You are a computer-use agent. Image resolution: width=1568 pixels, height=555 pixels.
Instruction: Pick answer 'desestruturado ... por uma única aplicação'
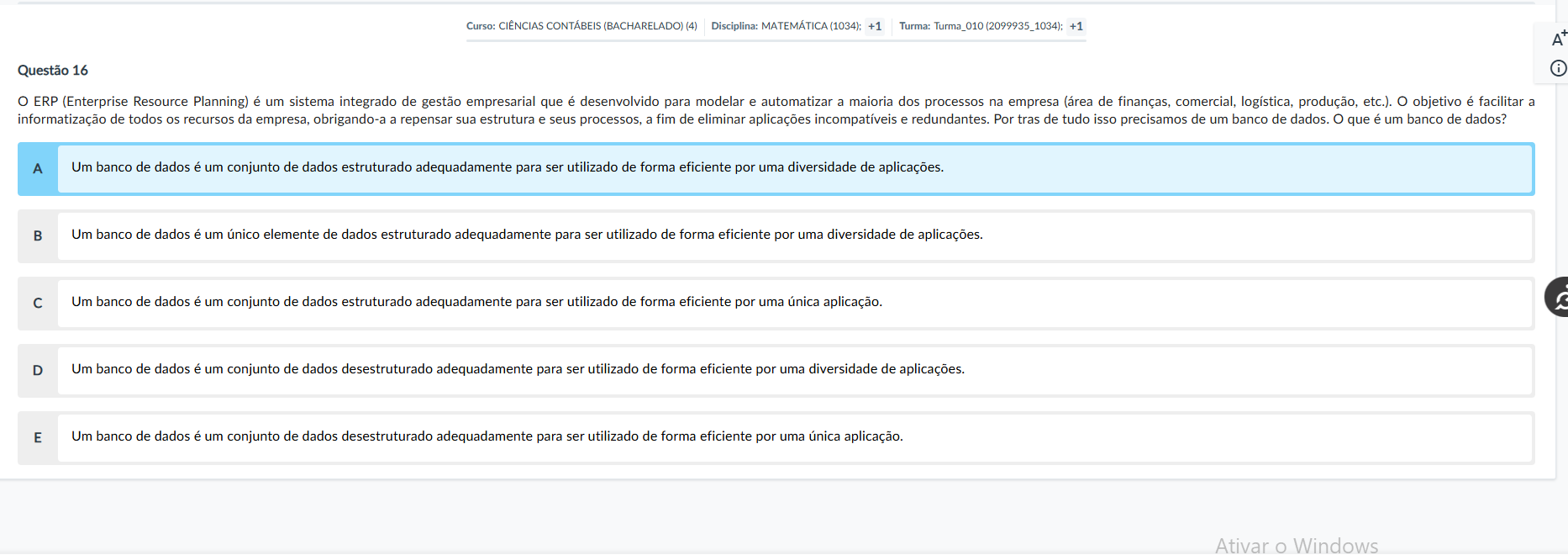point(487,436)
